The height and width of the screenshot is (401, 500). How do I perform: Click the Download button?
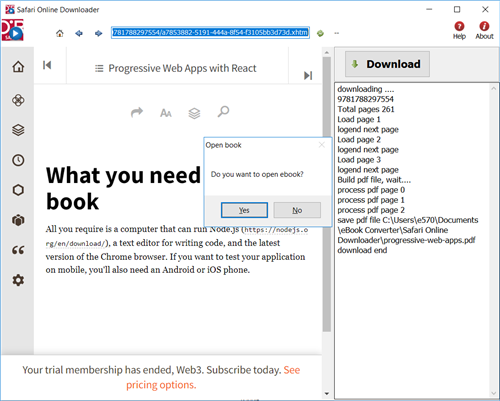click(387, 64)
